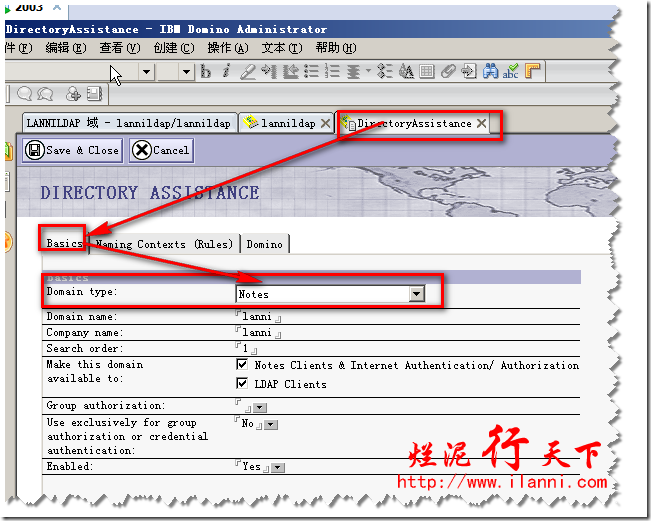Click the bullet list icon
This screenshot has height=521, width=651.
point(311,71)
